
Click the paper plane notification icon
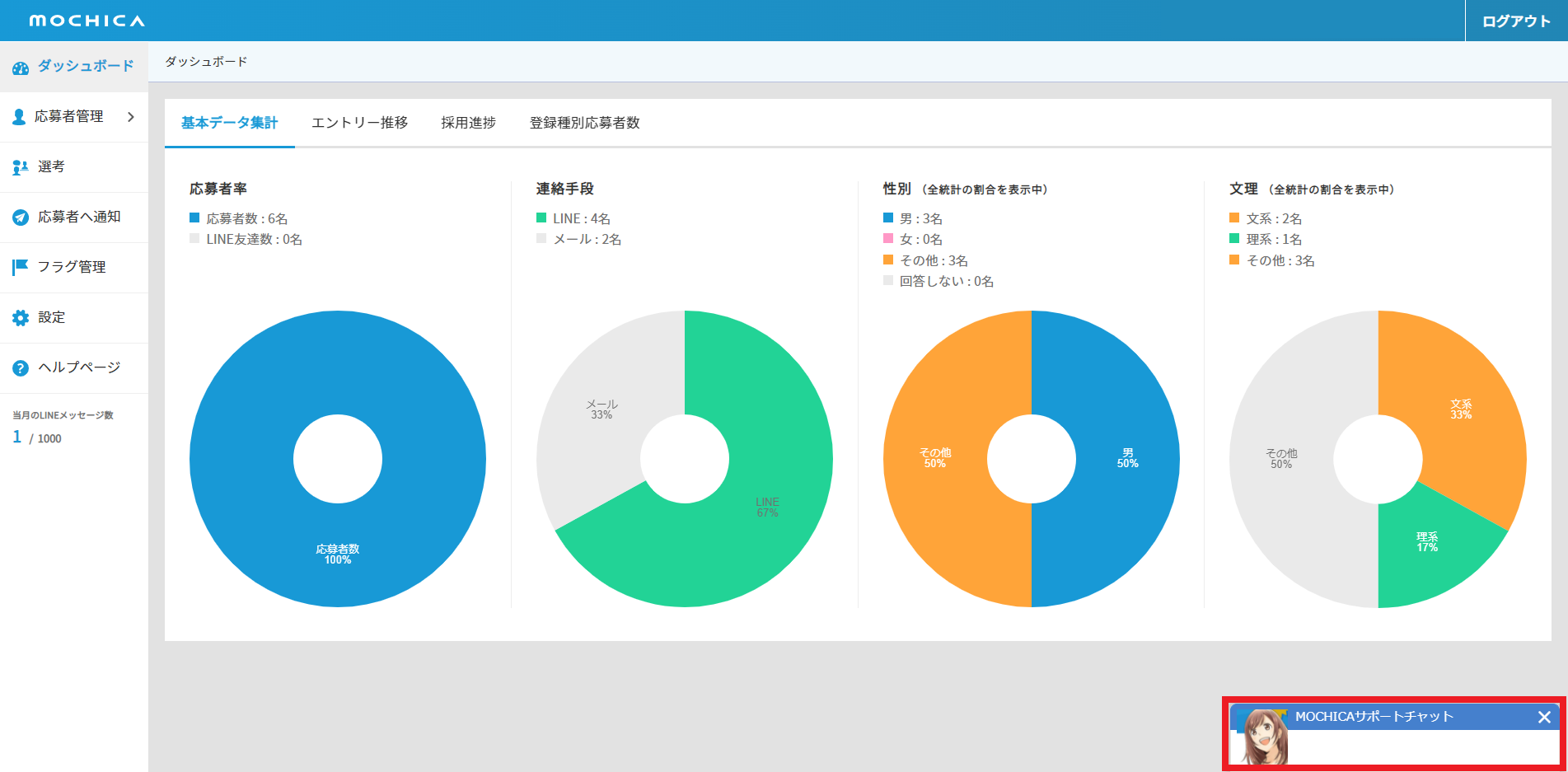(21, 218)
